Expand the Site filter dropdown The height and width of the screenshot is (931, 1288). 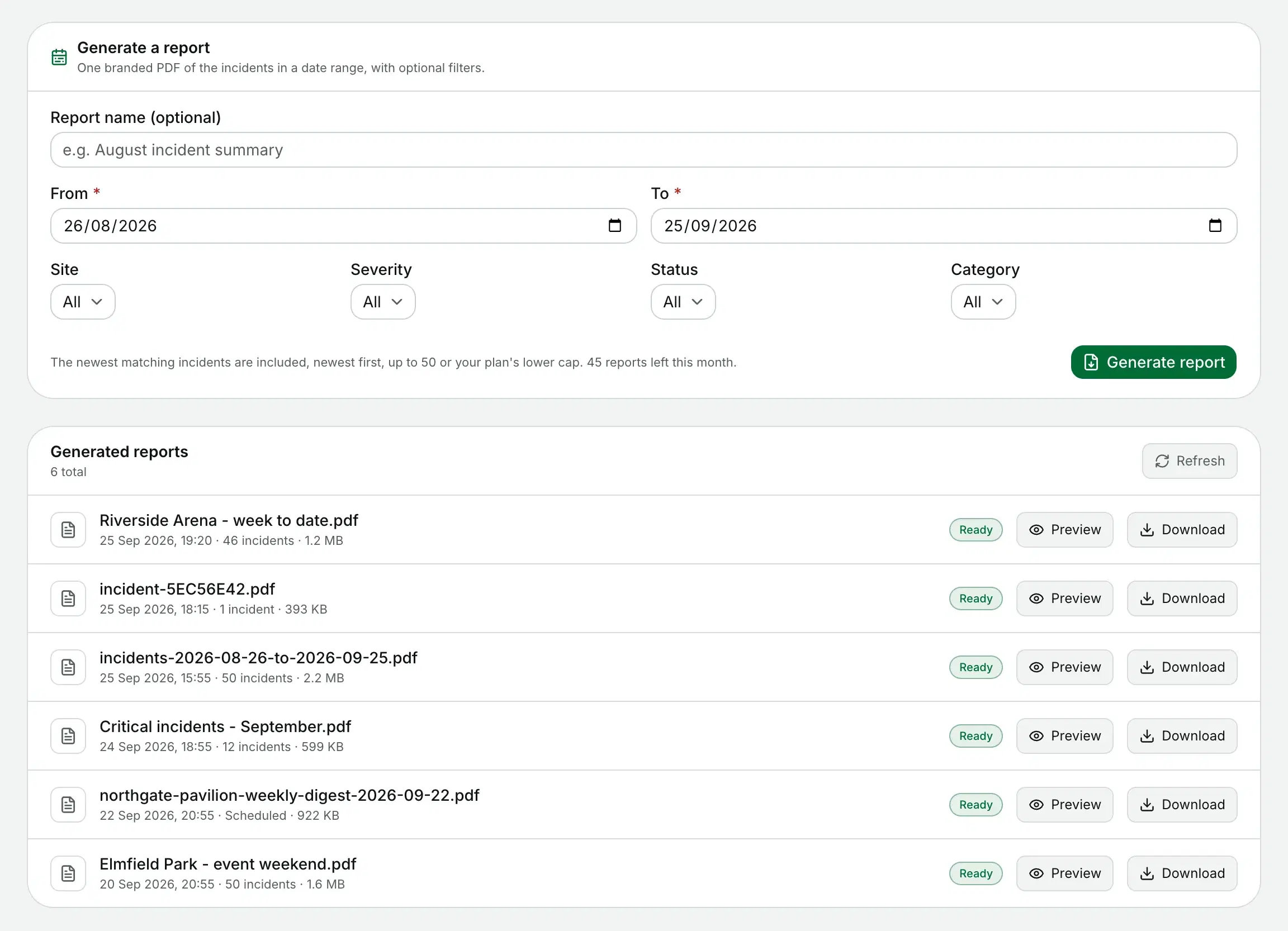[x=83, y=302]
